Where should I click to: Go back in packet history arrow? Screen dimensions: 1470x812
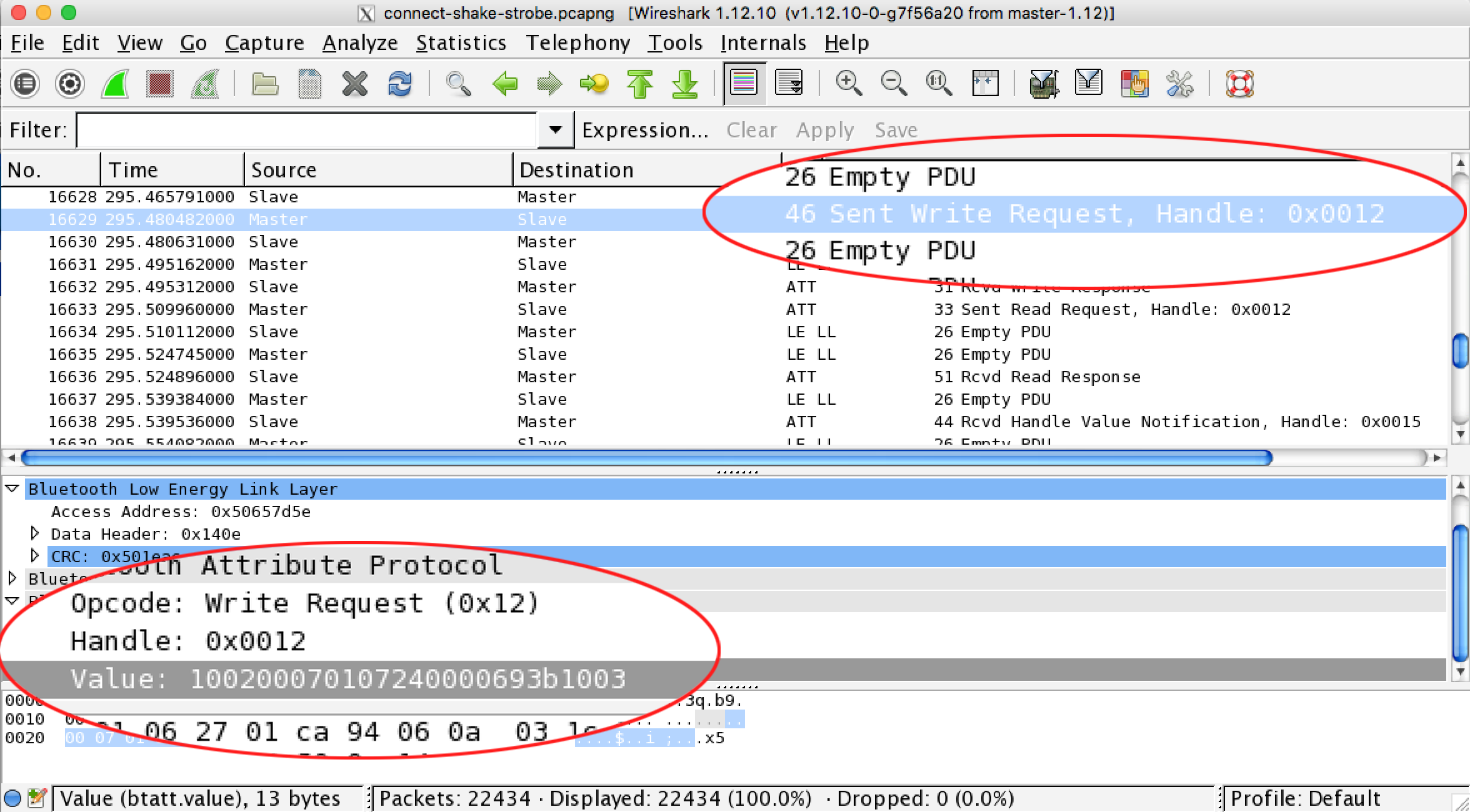point(504,84)
